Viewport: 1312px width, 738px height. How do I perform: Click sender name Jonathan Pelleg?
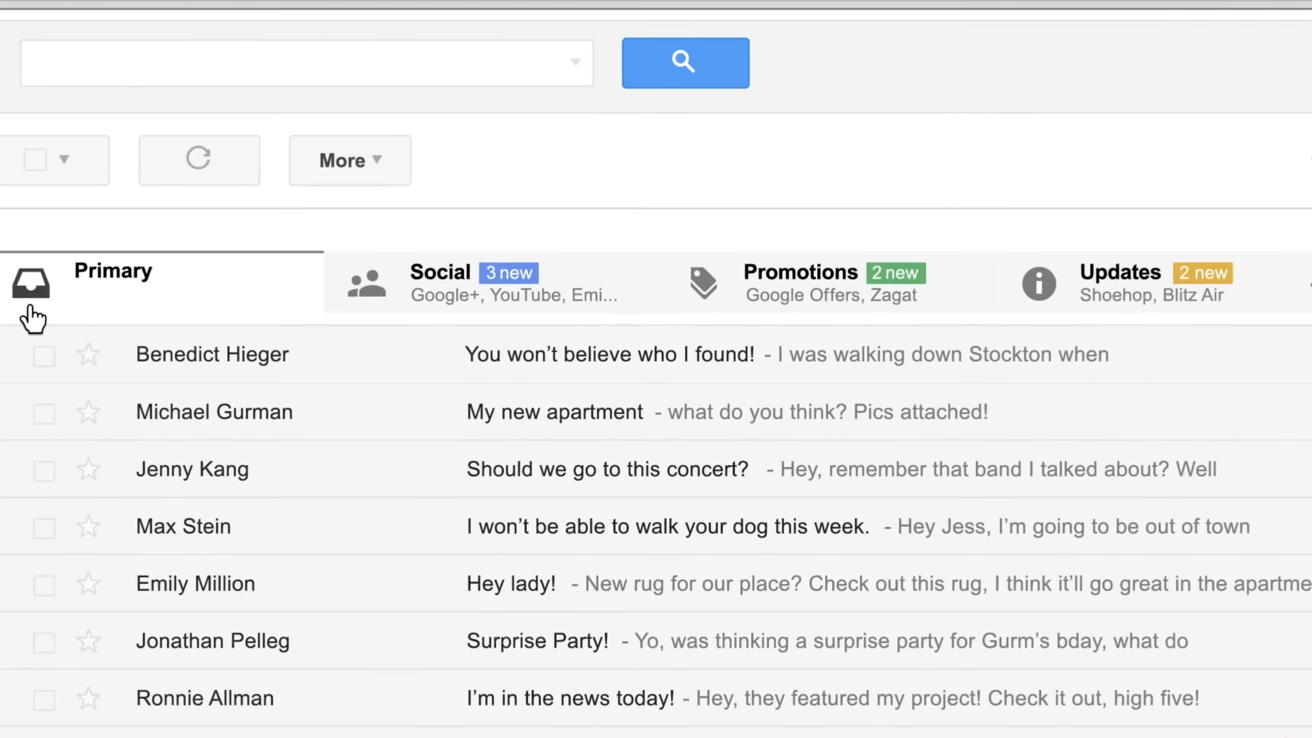(x=213, y=641)
